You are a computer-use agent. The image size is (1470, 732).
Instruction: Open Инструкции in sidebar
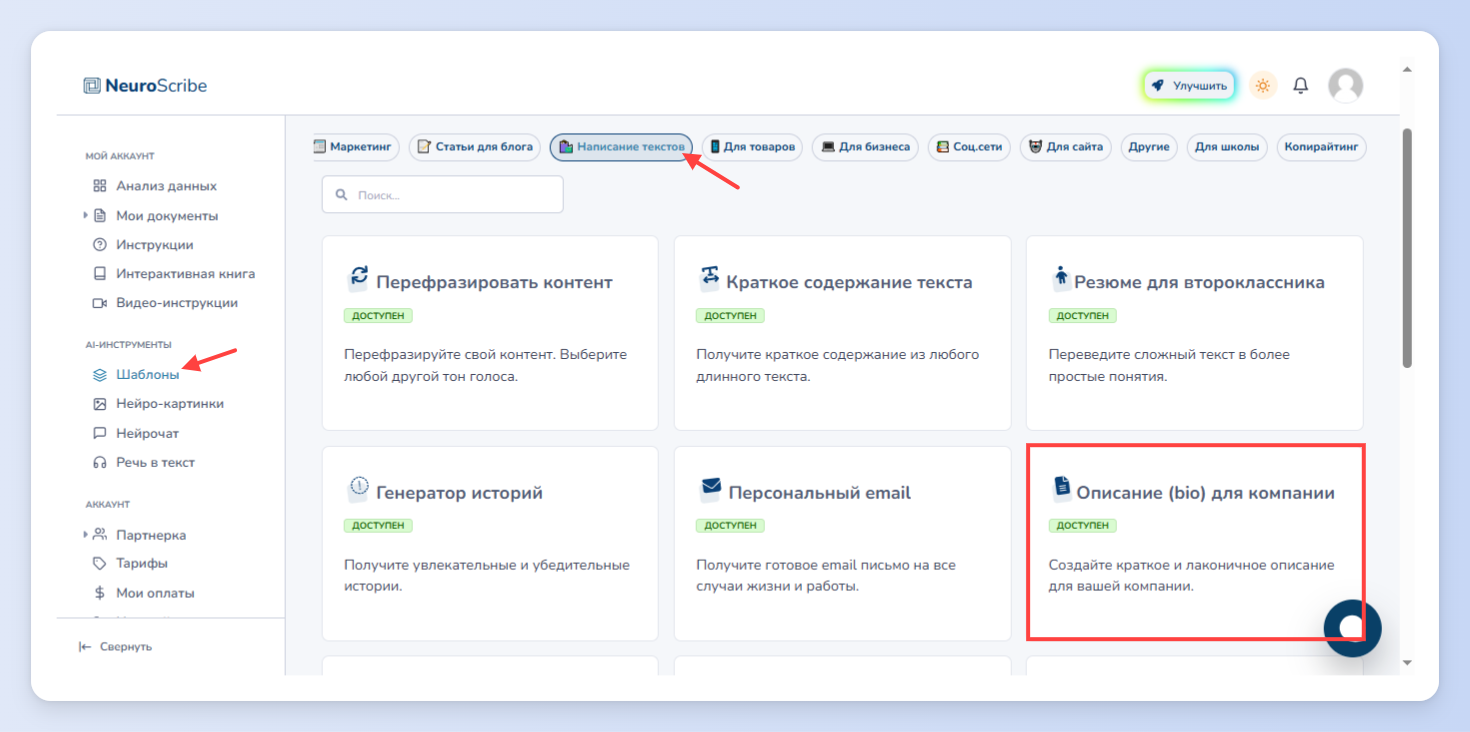143,244
